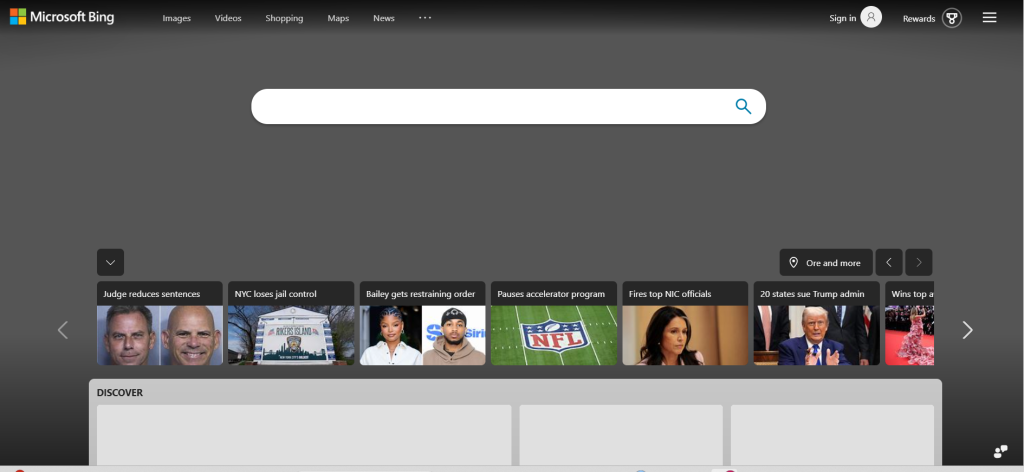Show the next homepage background image
This screenshot has width=1024, height=472.
click(x=919, y=262)
